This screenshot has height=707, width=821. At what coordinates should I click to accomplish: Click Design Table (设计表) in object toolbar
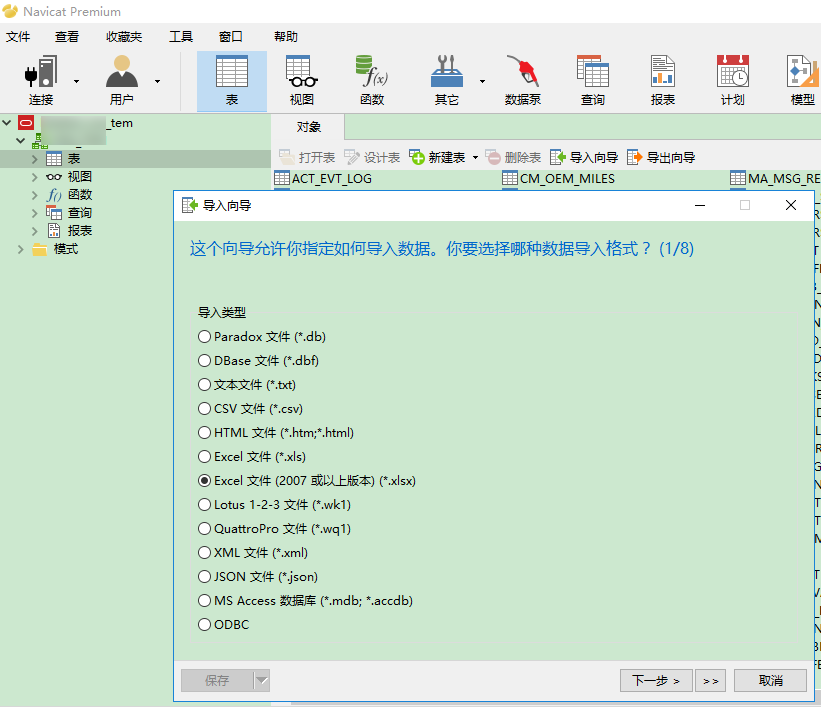(x=372, y=157)
